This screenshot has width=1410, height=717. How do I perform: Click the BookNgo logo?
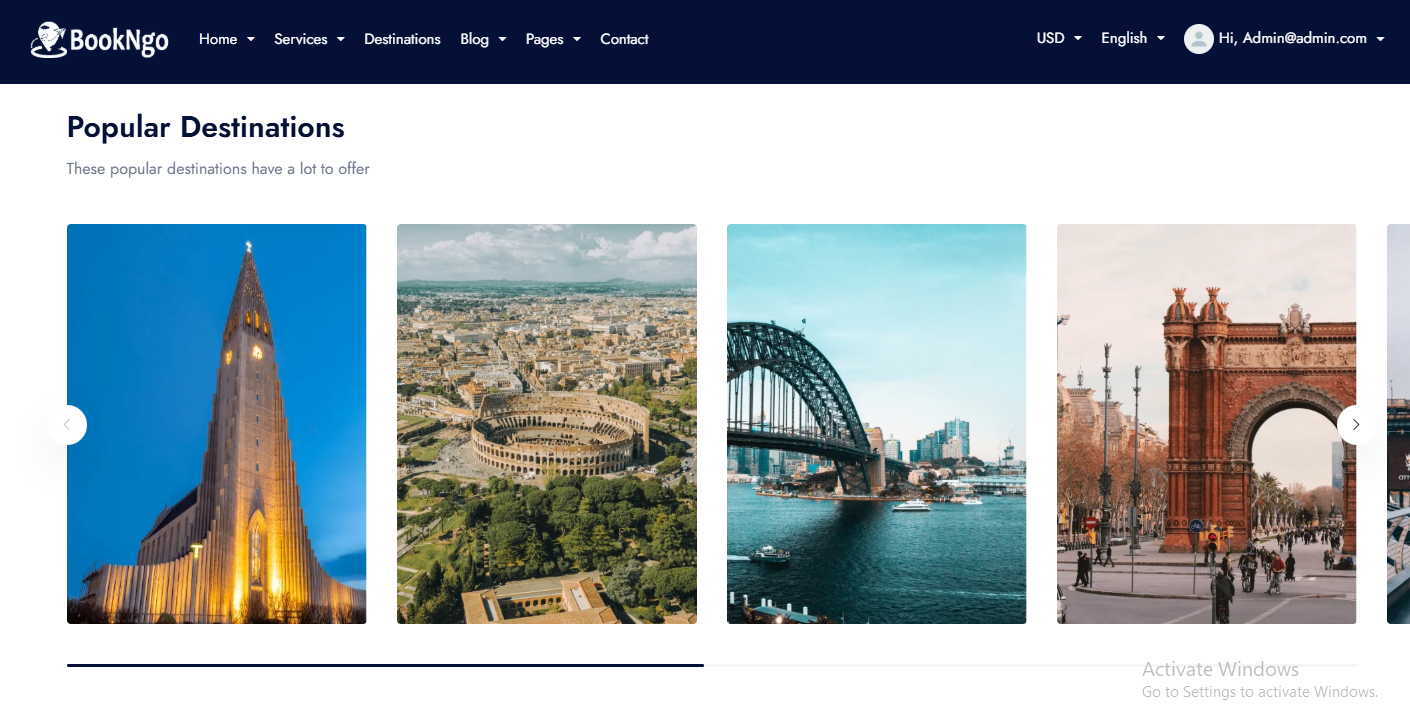[x=99, y=40]
